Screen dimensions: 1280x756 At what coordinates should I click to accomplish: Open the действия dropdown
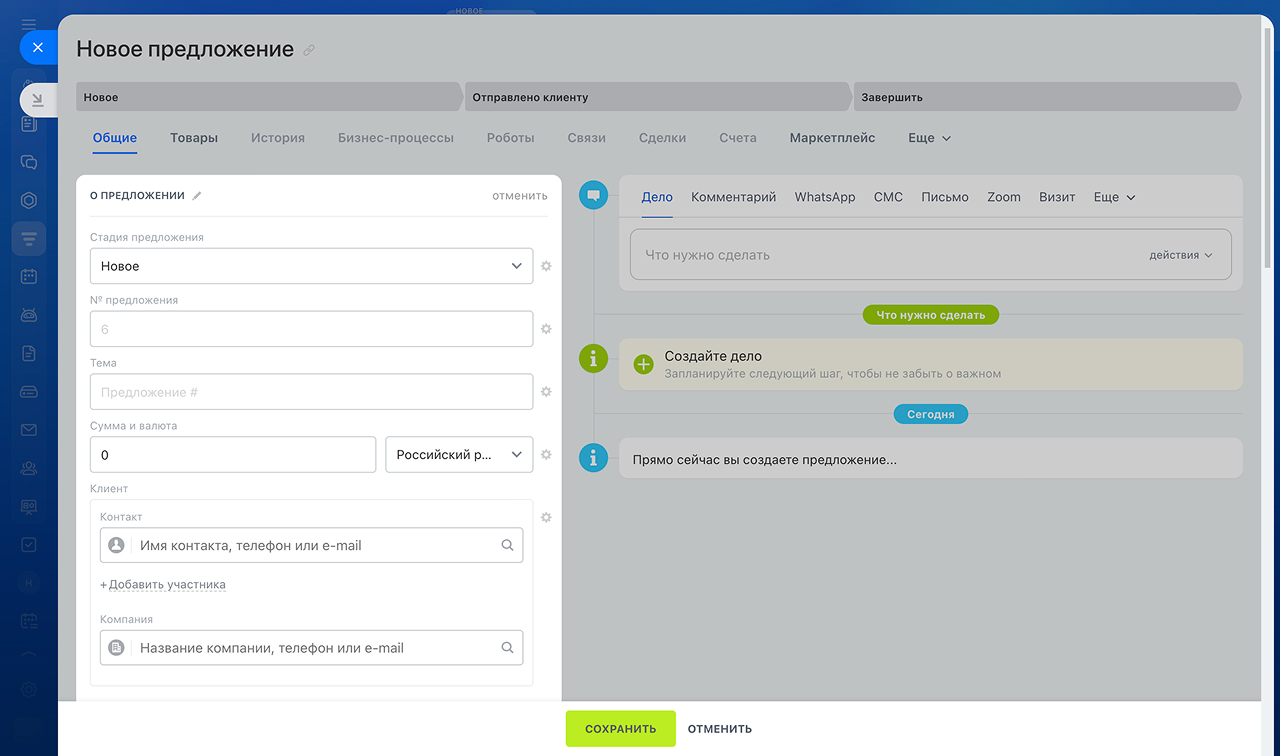click(1180, 255)
